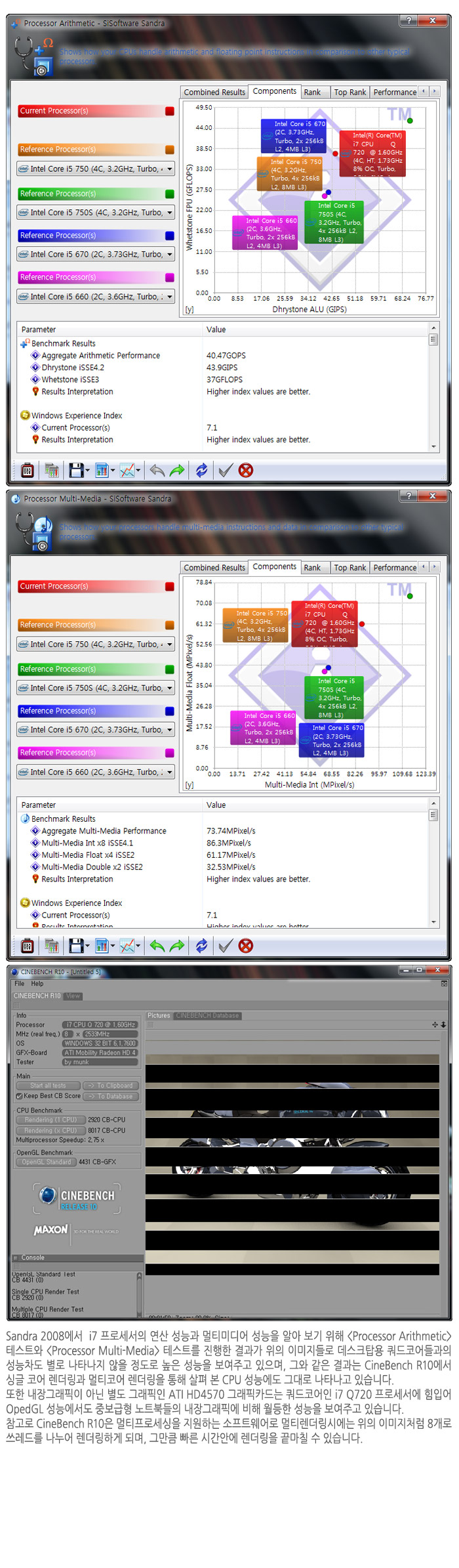This screenshot has width=459, height=1568.
Task: Open options icon in Arithmetic window toolbar
Action: pyautogui.click(x=28, y=470)
